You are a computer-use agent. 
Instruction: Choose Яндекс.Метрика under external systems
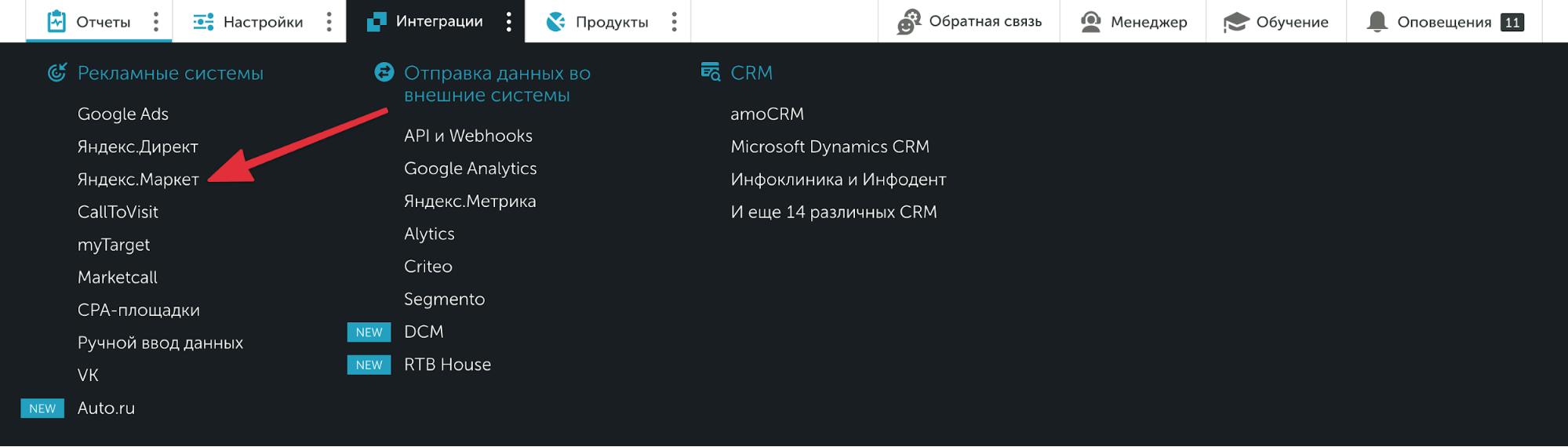point(470,202)
